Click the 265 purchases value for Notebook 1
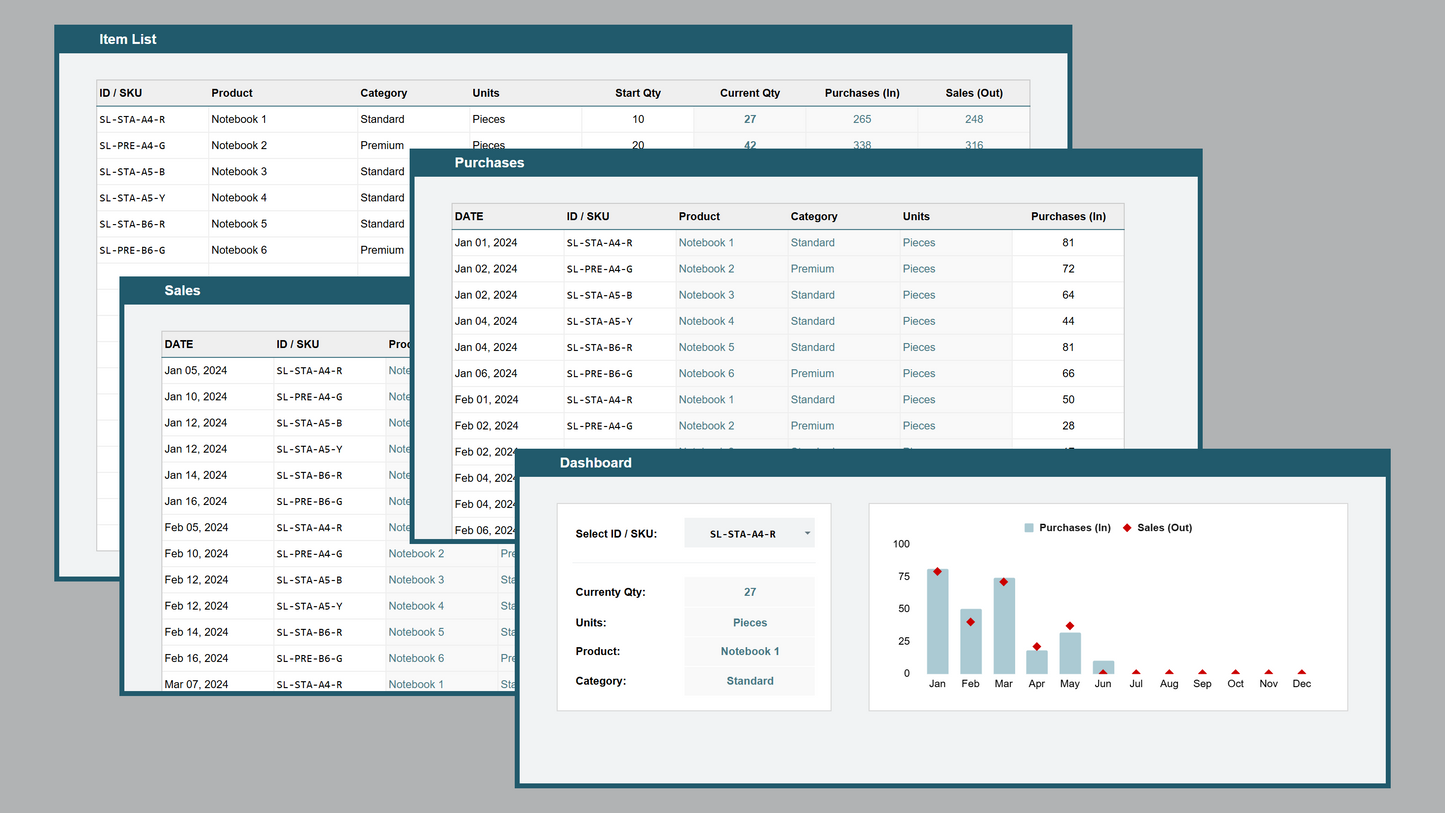1445x813 pixels. click(861, 119)
